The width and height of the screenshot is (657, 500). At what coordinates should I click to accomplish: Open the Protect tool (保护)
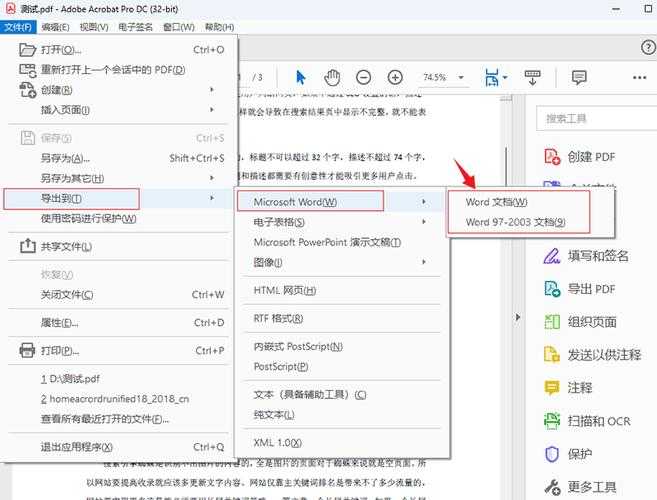568,454
